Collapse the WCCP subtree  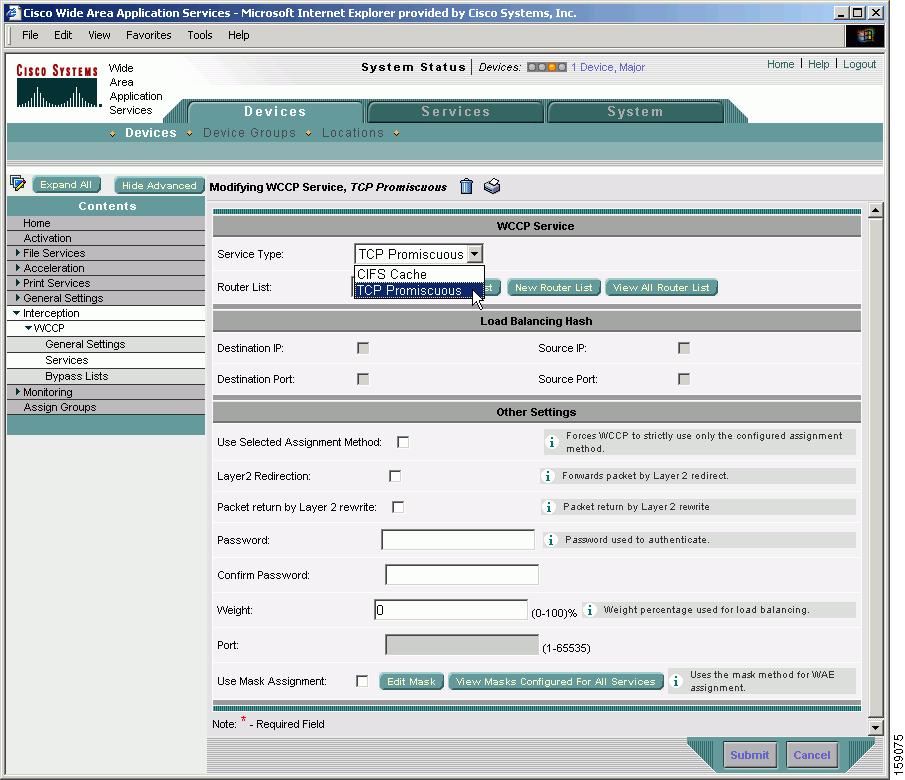[x=28, y=328]
